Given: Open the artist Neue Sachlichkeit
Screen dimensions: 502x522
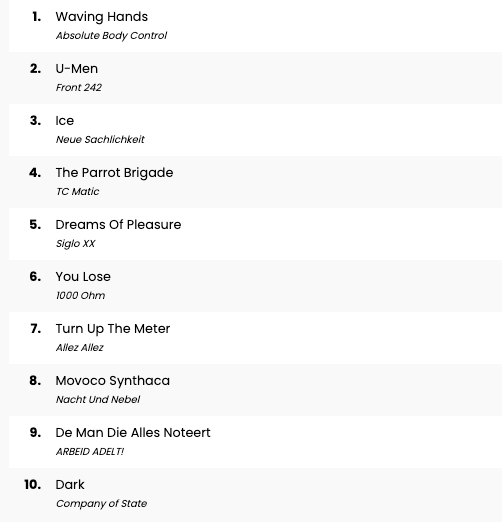Looking at the screenshot, I should (x=100, y=139).
